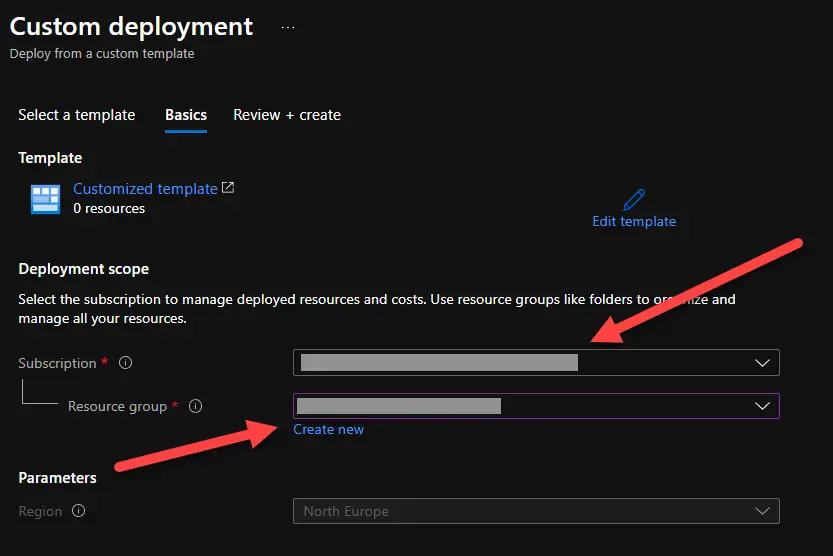Click Create new under Resource group
The height and width of the screenshot is (556, 833).
click(328, 429)
